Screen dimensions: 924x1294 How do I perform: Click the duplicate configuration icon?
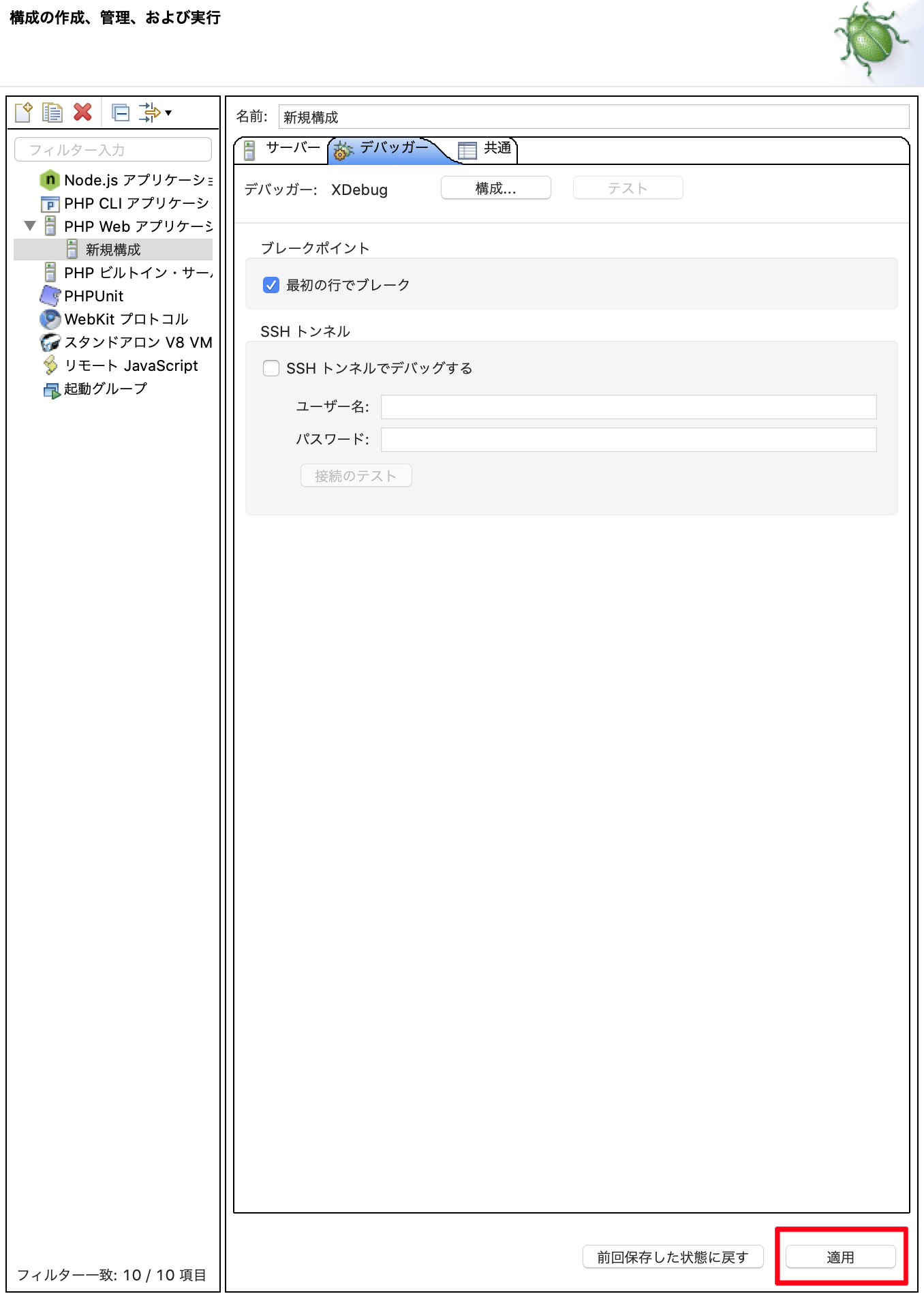52,112
